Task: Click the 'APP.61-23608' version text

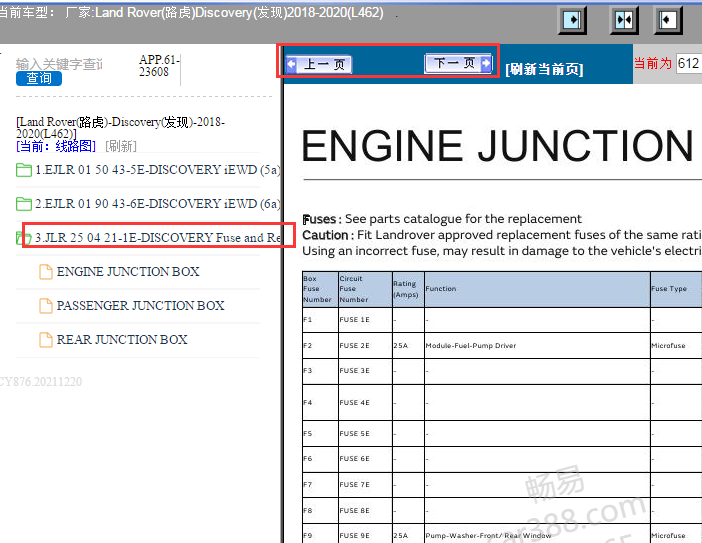Action: coord(159,66)
